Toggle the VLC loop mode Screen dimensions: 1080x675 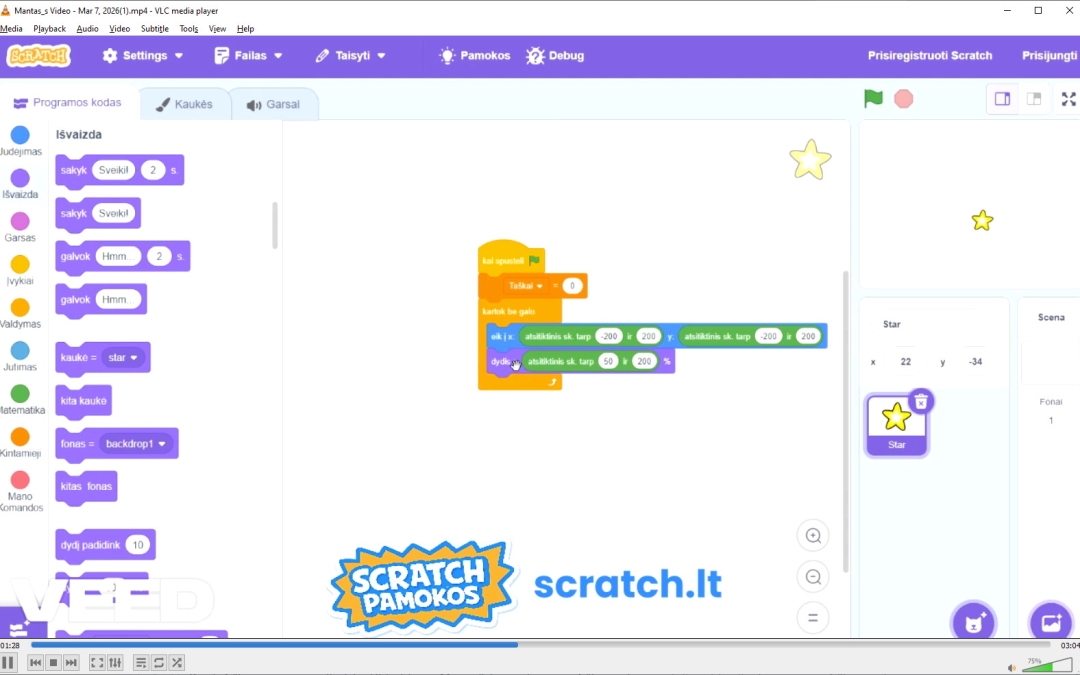(158, 663)
